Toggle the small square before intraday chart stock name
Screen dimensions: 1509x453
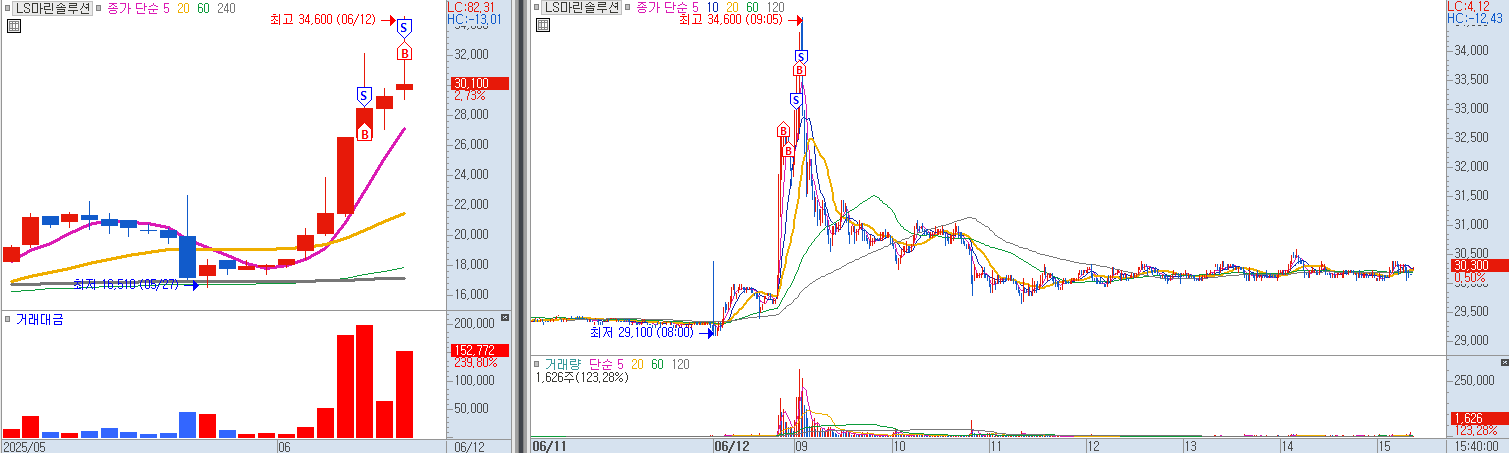pyautogui.click(x=536, y=8)
